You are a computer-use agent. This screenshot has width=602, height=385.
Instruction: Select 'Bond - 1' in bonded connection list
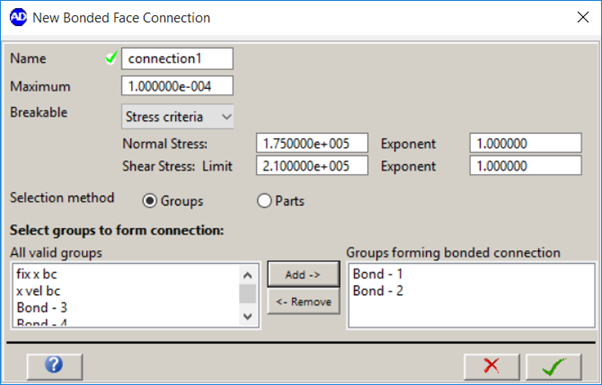pos(378,274)
